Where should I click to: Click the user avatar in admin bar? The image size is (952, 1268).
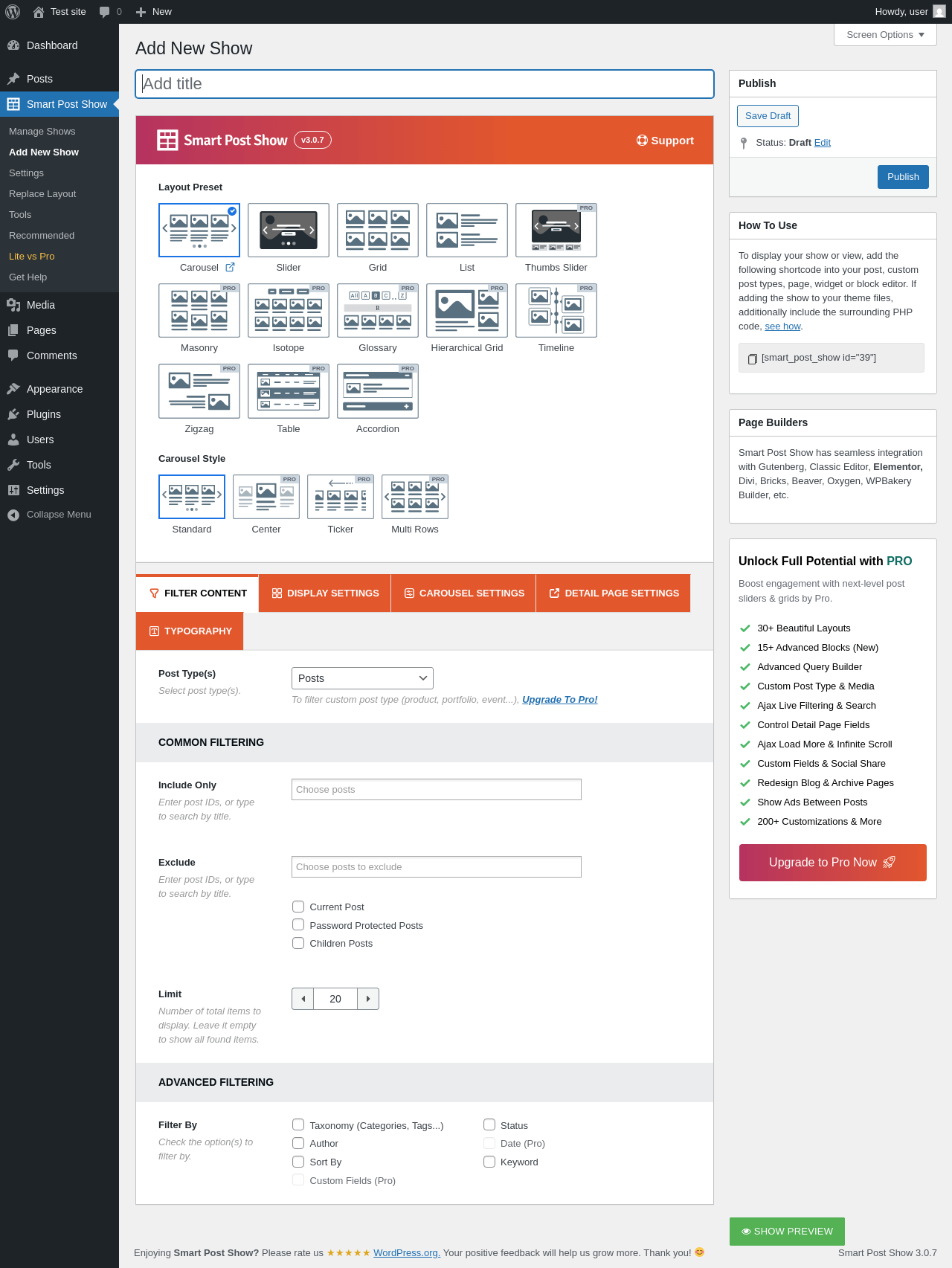point(939,12)
